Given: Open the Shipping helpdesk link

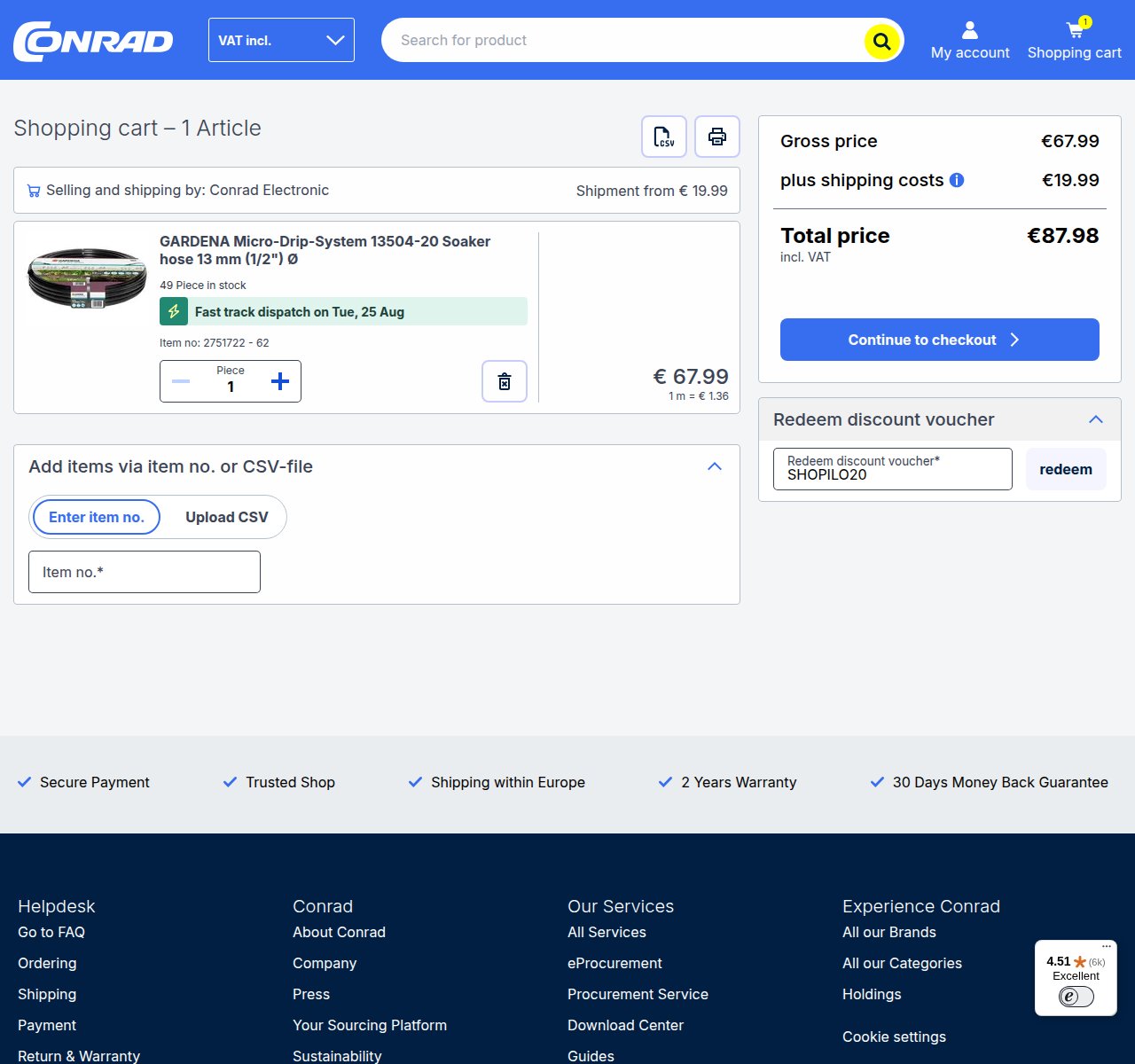Looking at the screenshot, I should coord(47,994).
